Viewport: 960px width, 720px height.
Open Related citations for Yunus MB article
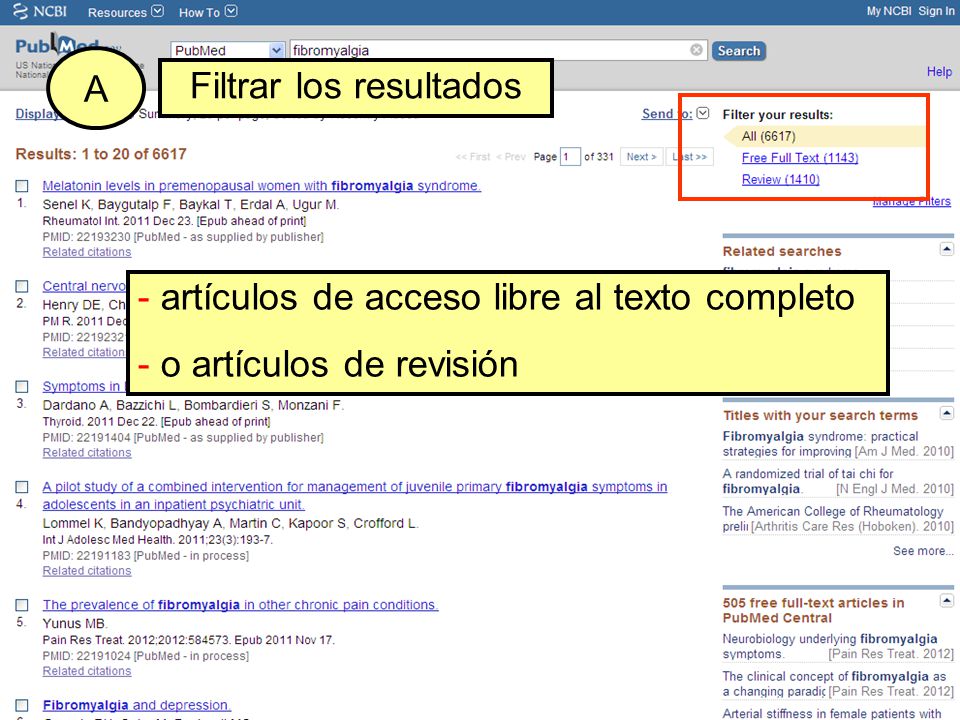coord(87,671)
